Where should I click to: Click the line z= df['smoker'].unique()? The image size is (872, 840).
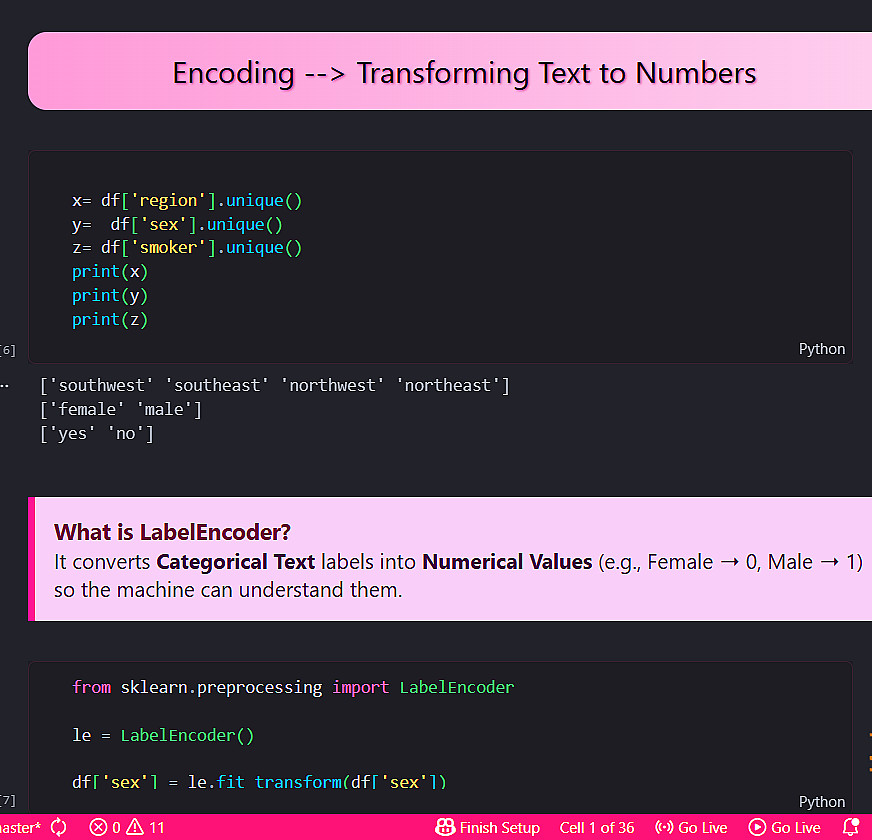[187, 248]
